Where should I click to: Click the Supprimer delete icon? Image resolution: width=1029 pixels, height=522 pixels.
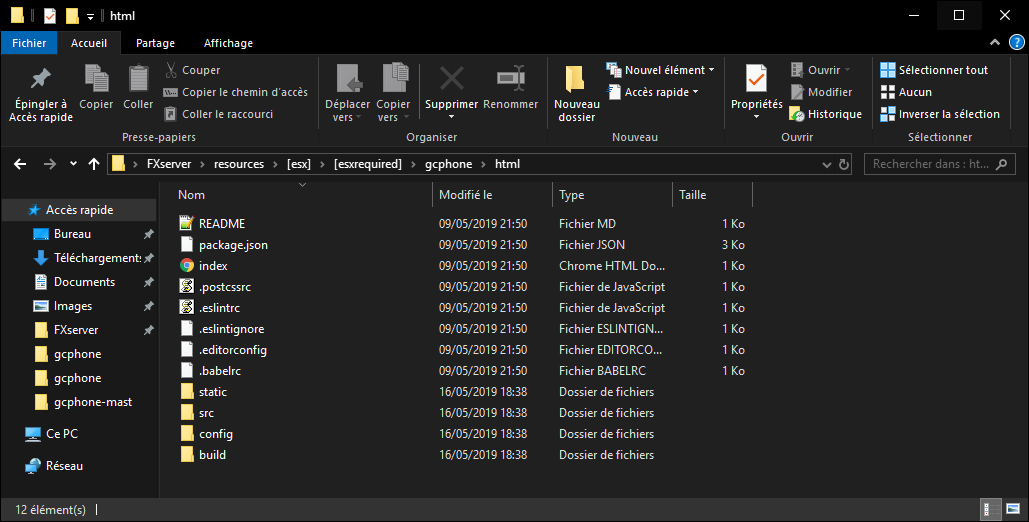(451, 80)
